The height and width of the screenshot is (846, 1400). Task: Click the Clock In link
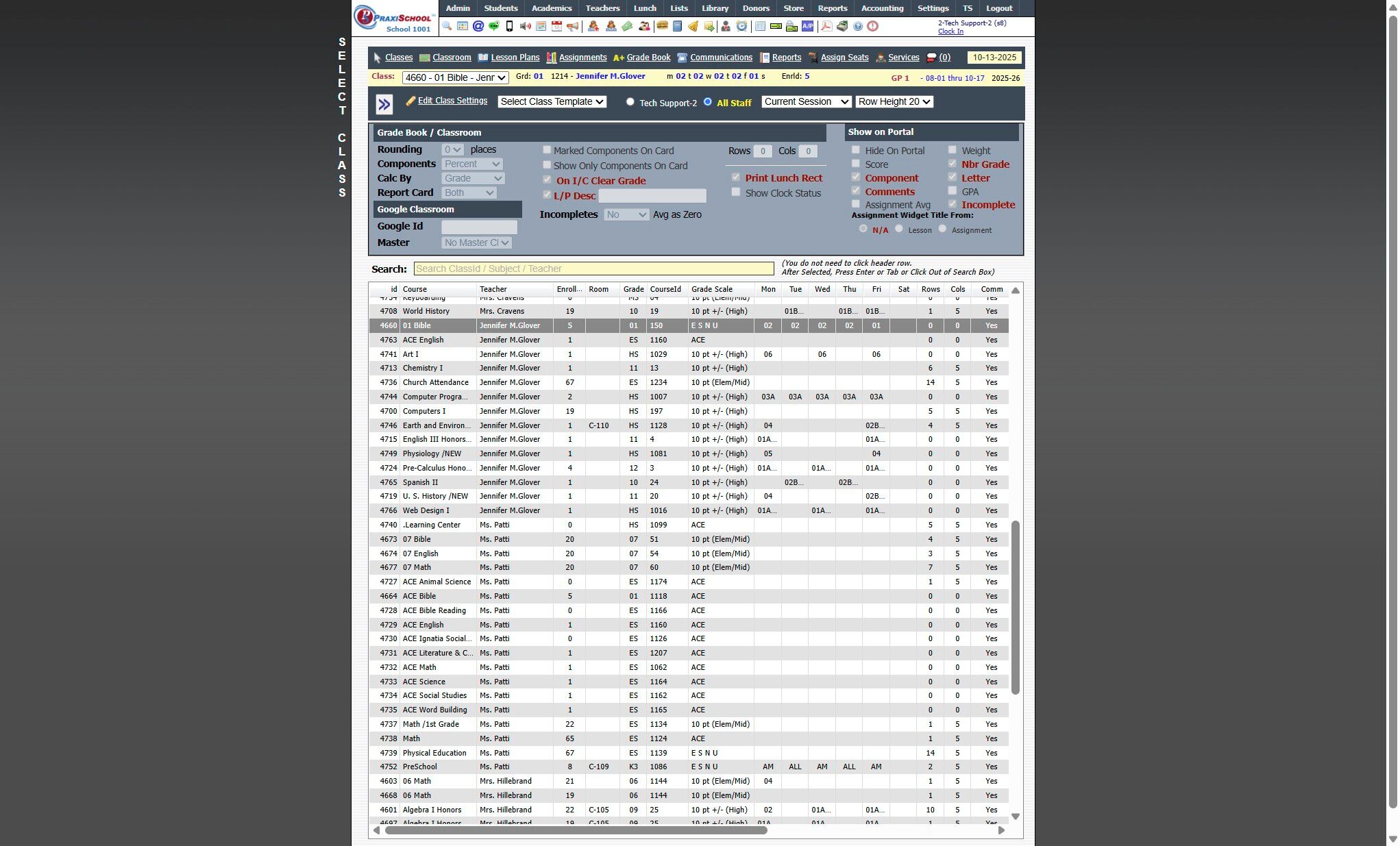click(x=950, y=32)
